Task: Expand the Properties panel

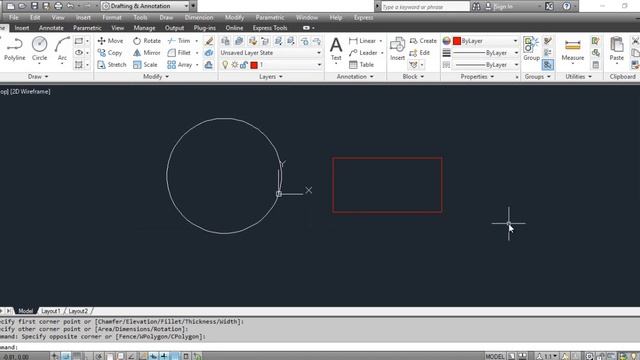Action: [x=477, y=76]
